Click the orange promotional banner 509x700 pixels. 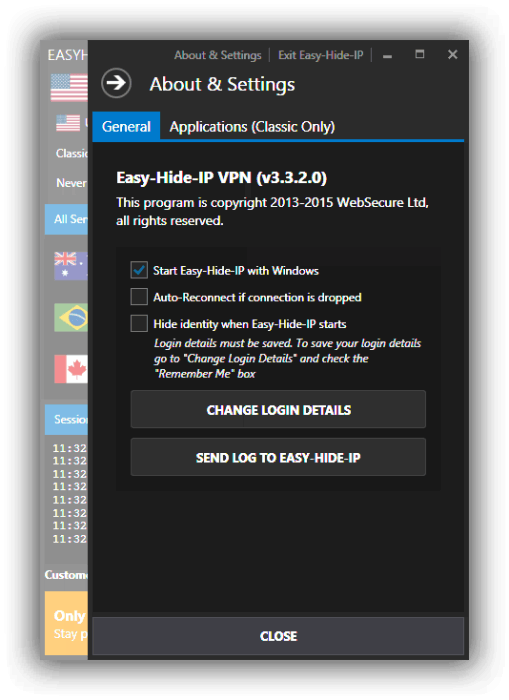(x=66, y=623)
